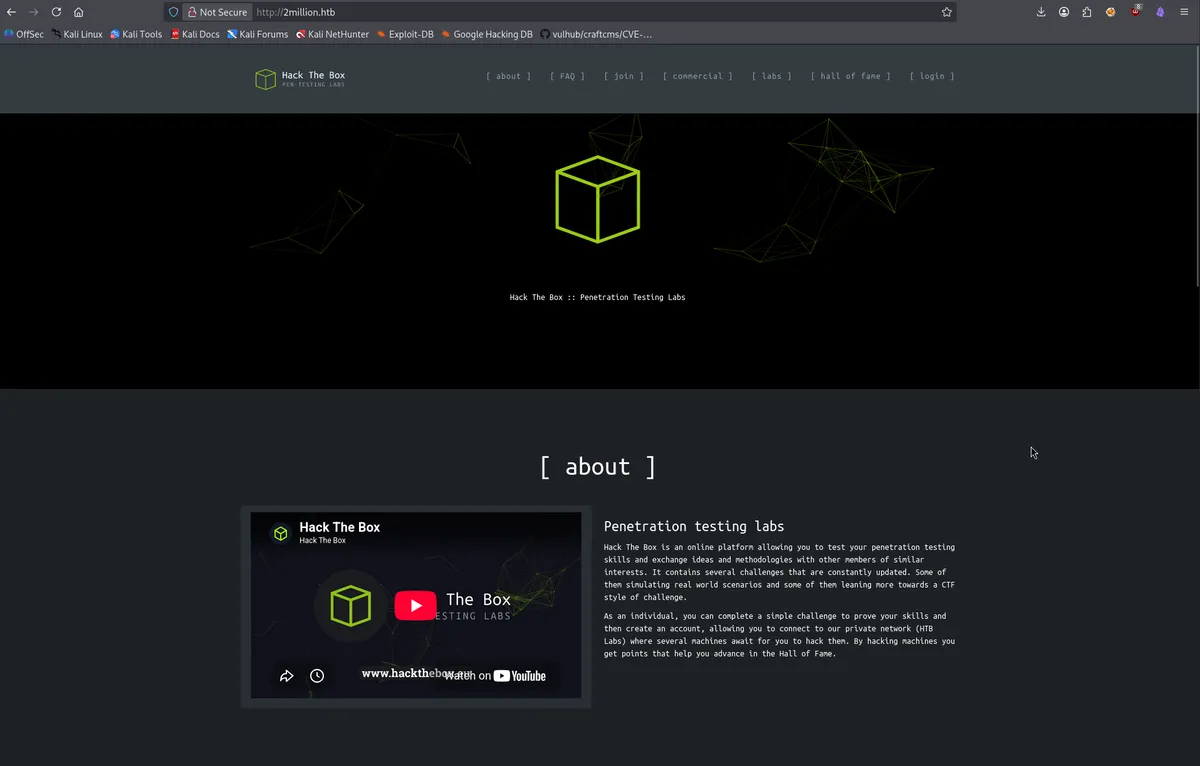
Task: Open the Exploit-DB bookmark
Action: 405,34
